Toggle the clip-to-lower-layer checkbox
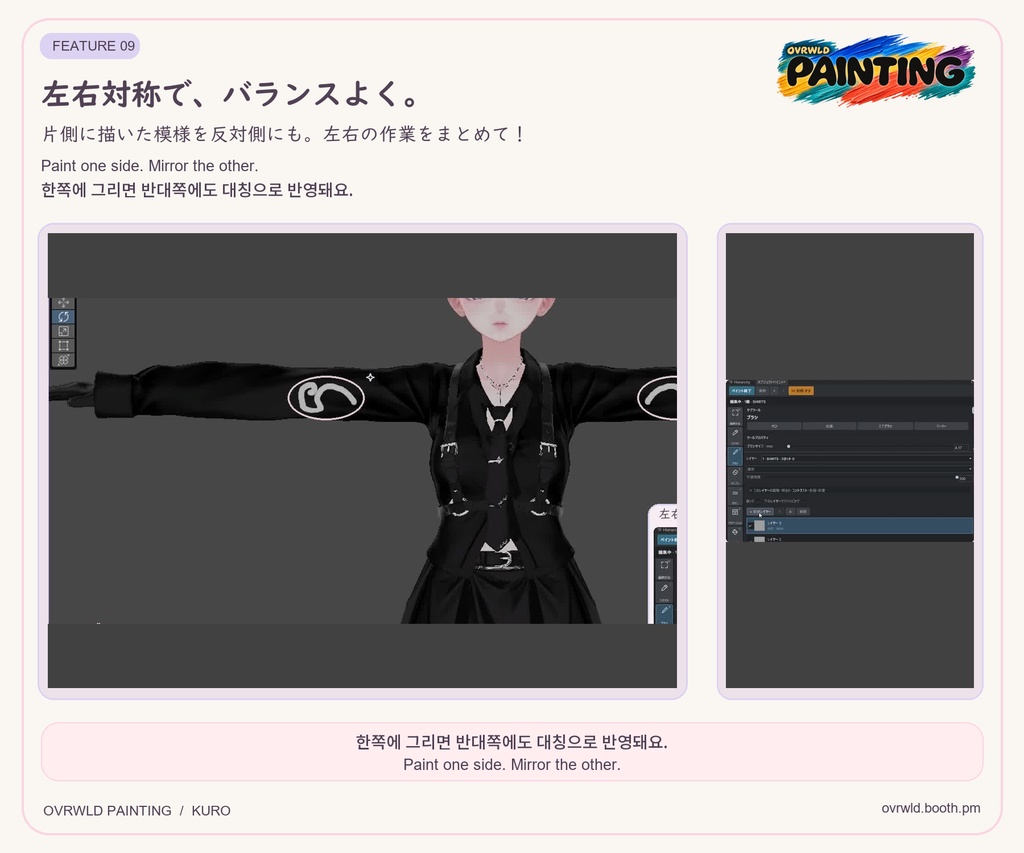This screenshot has width=1024, height=853. tap(803, 501)
